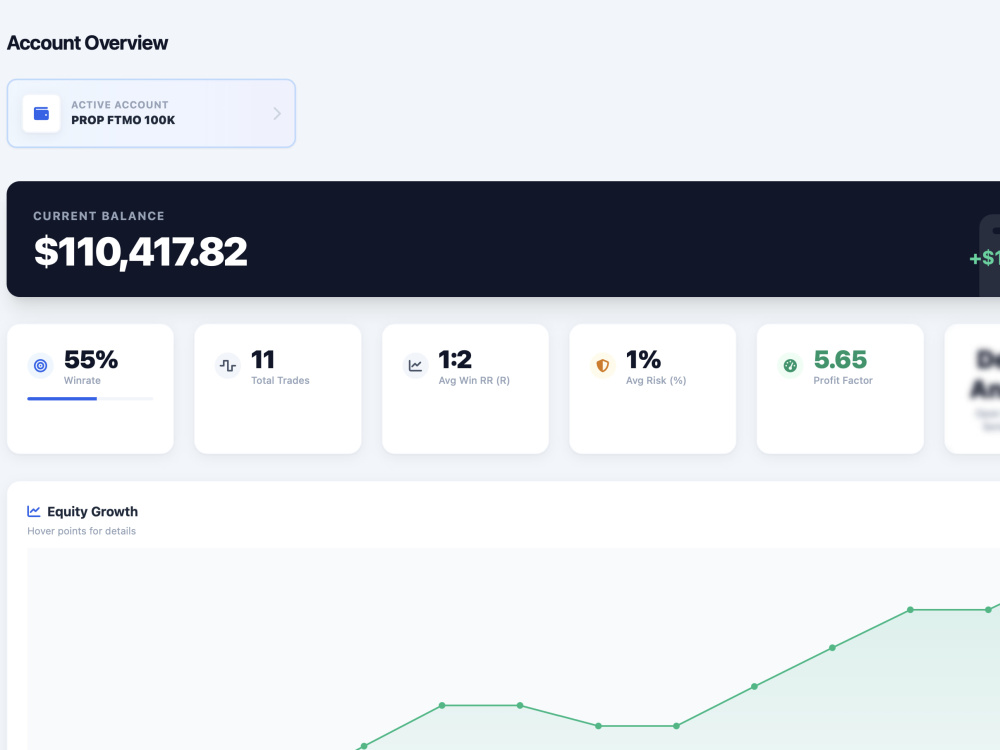Select the 5.65 Profit Factor value

click(840, 360)
